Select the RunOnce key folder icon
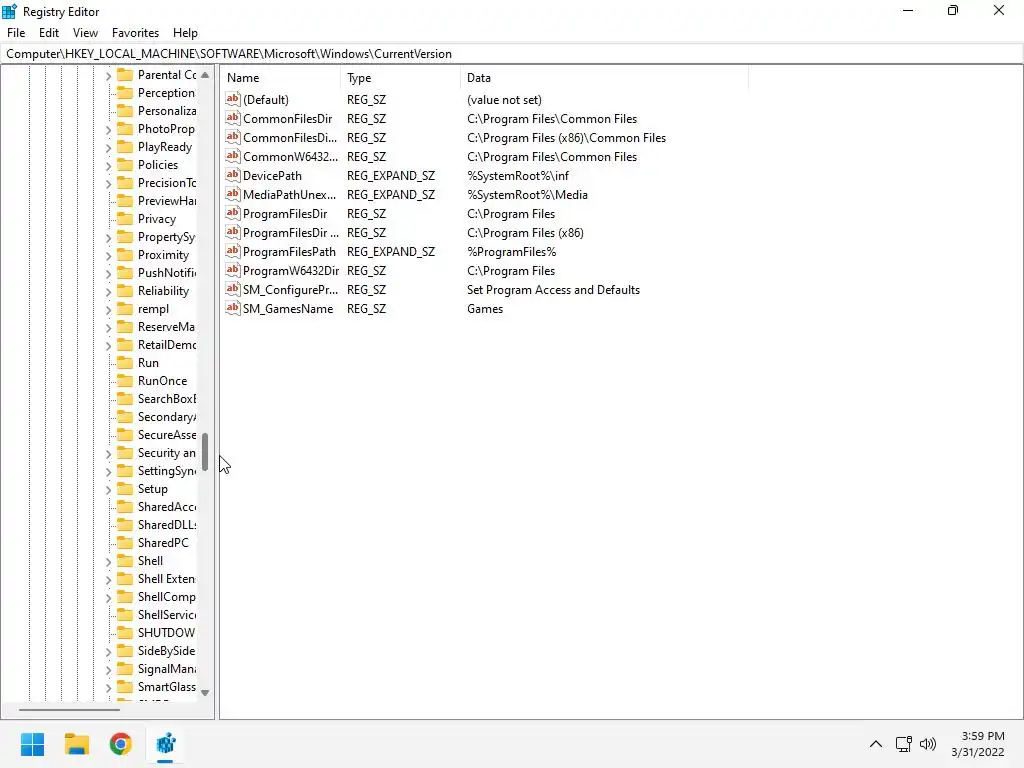 click(125, 381)
